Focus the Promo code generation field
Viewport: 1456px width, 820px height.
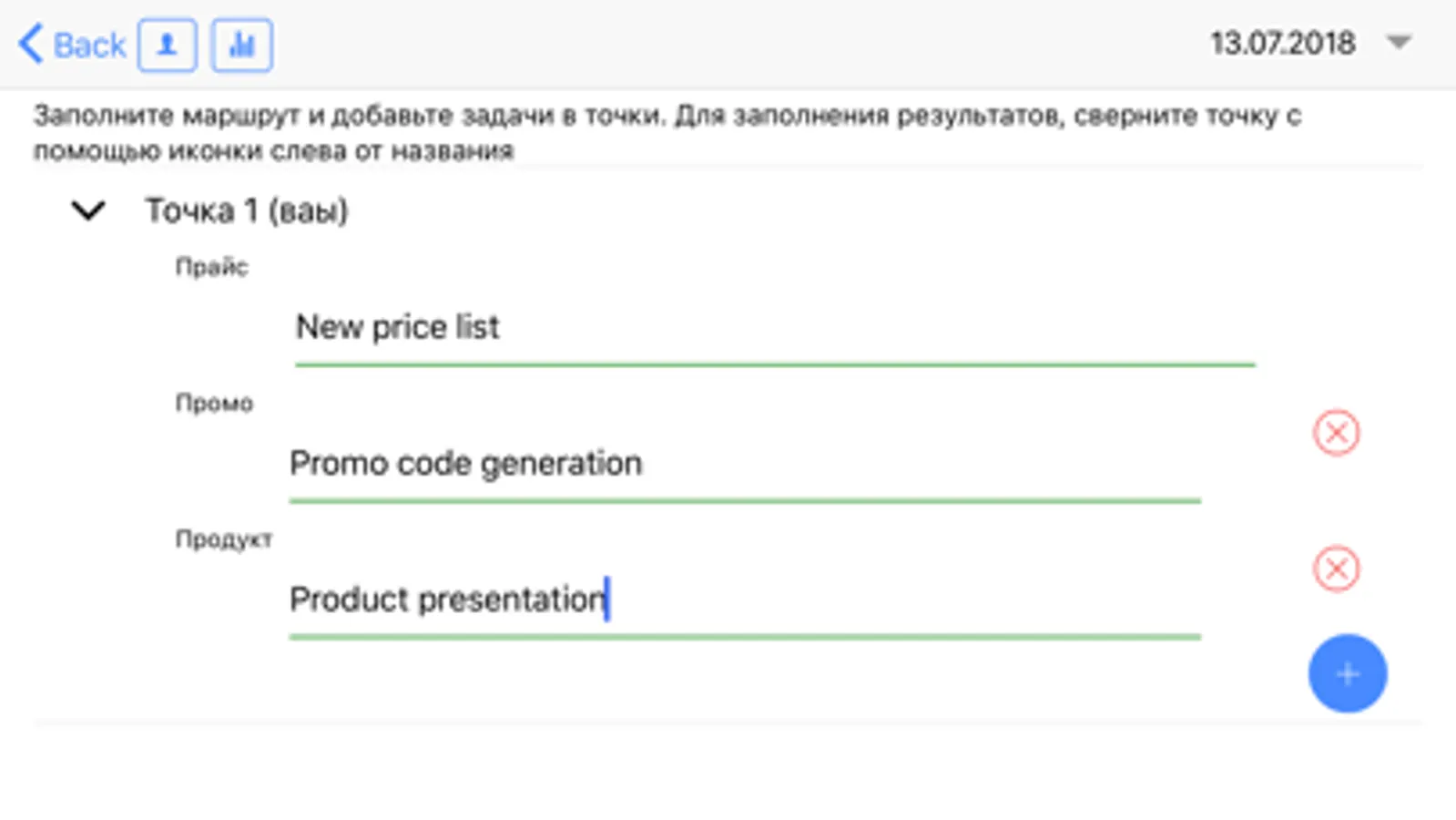click(x=744, y=464)
